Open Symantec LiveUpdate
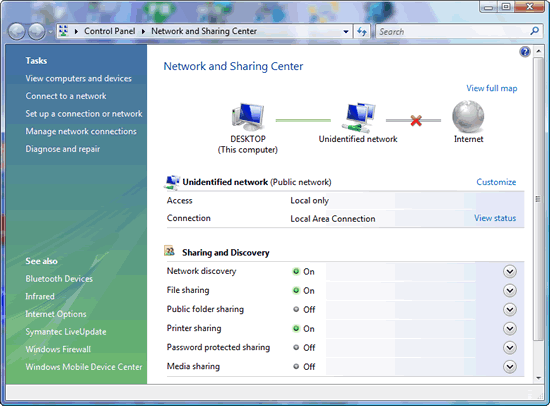Viewport: 550px width, 406px height. [66, 332]
